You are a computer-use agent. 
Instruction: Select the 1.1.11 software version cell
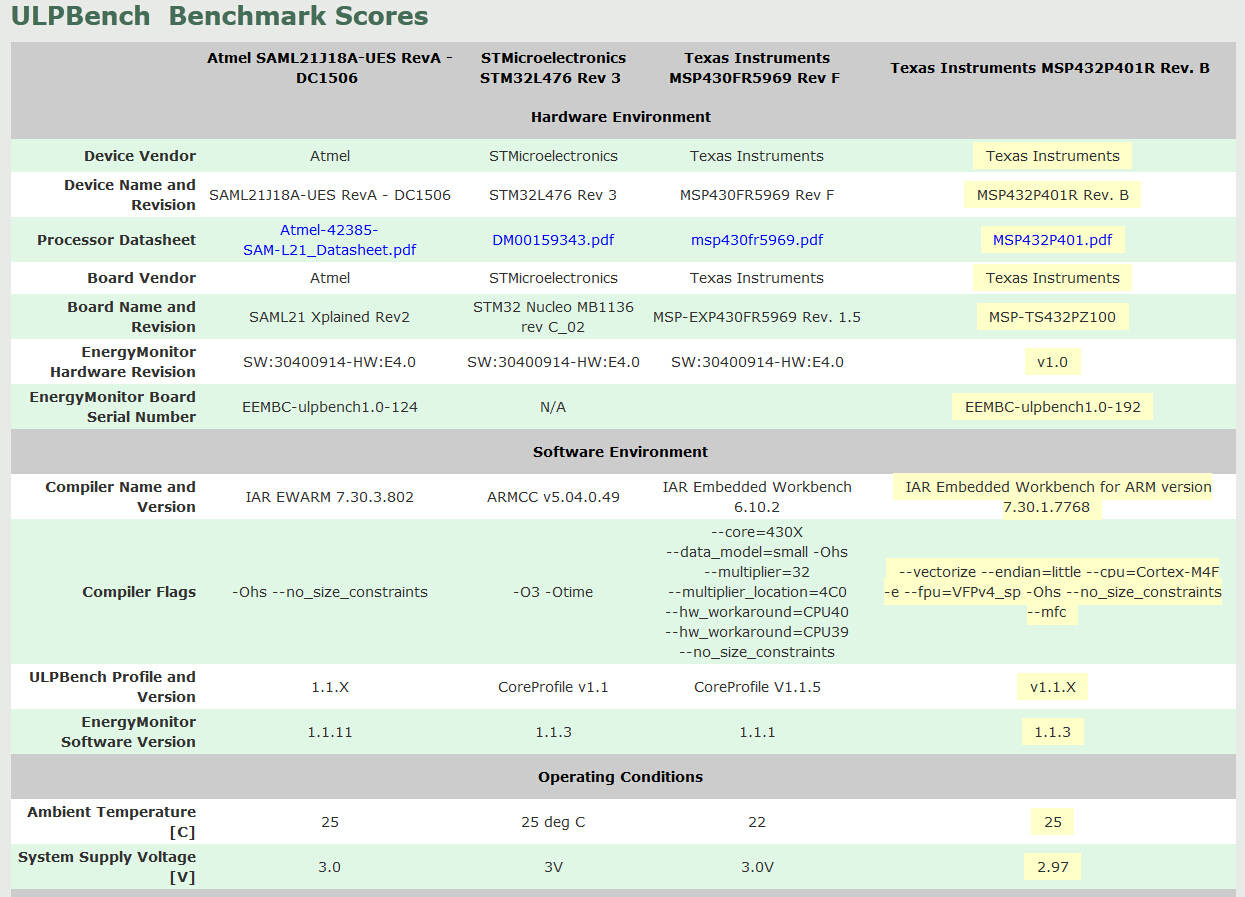330,732
